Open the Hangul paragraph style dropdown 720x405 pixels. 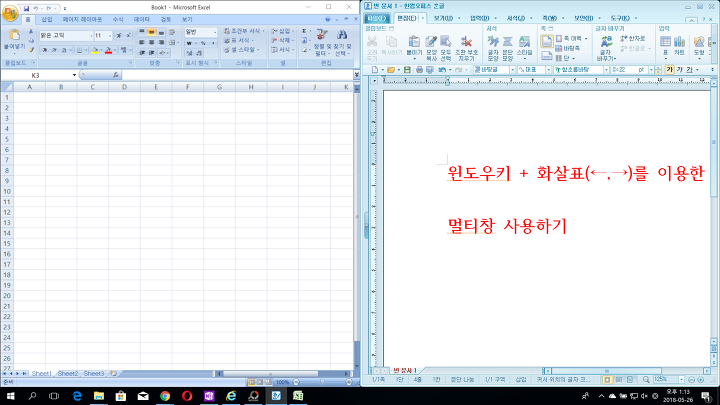pos(512,70)
